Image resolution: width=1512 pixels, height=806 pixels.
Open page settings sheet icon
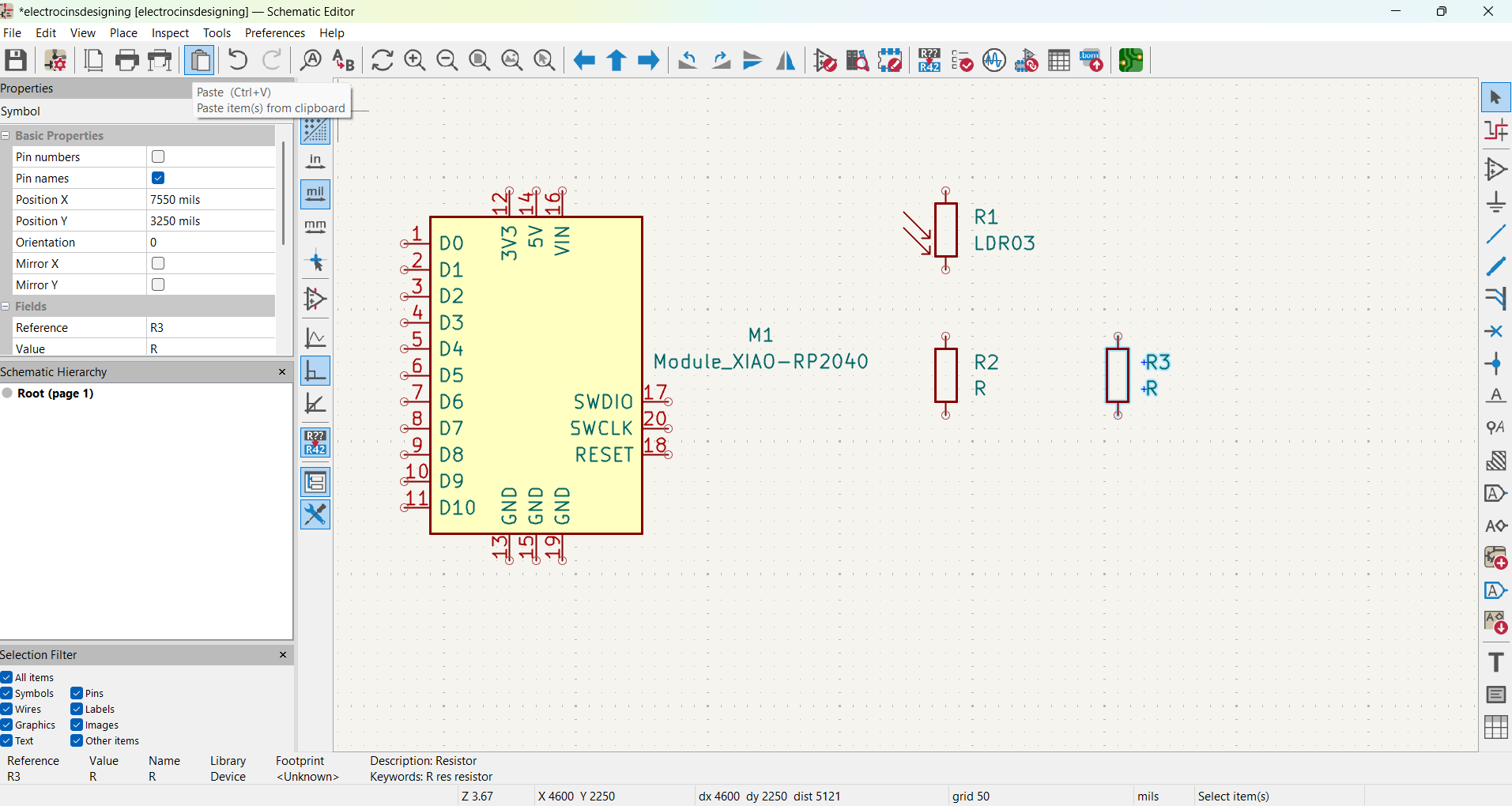pos(93,60)
